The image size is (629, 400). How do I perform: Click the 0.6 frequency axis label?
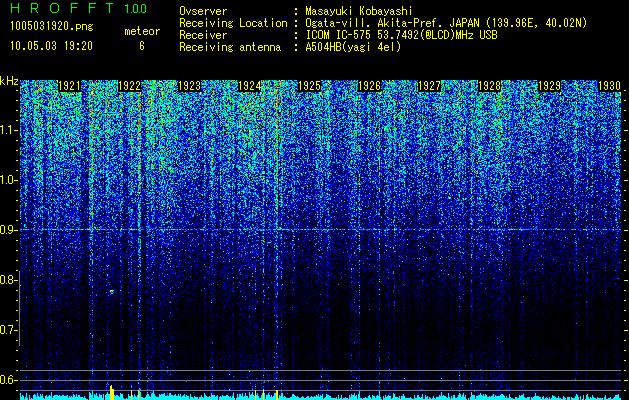(x=9, y=380)
